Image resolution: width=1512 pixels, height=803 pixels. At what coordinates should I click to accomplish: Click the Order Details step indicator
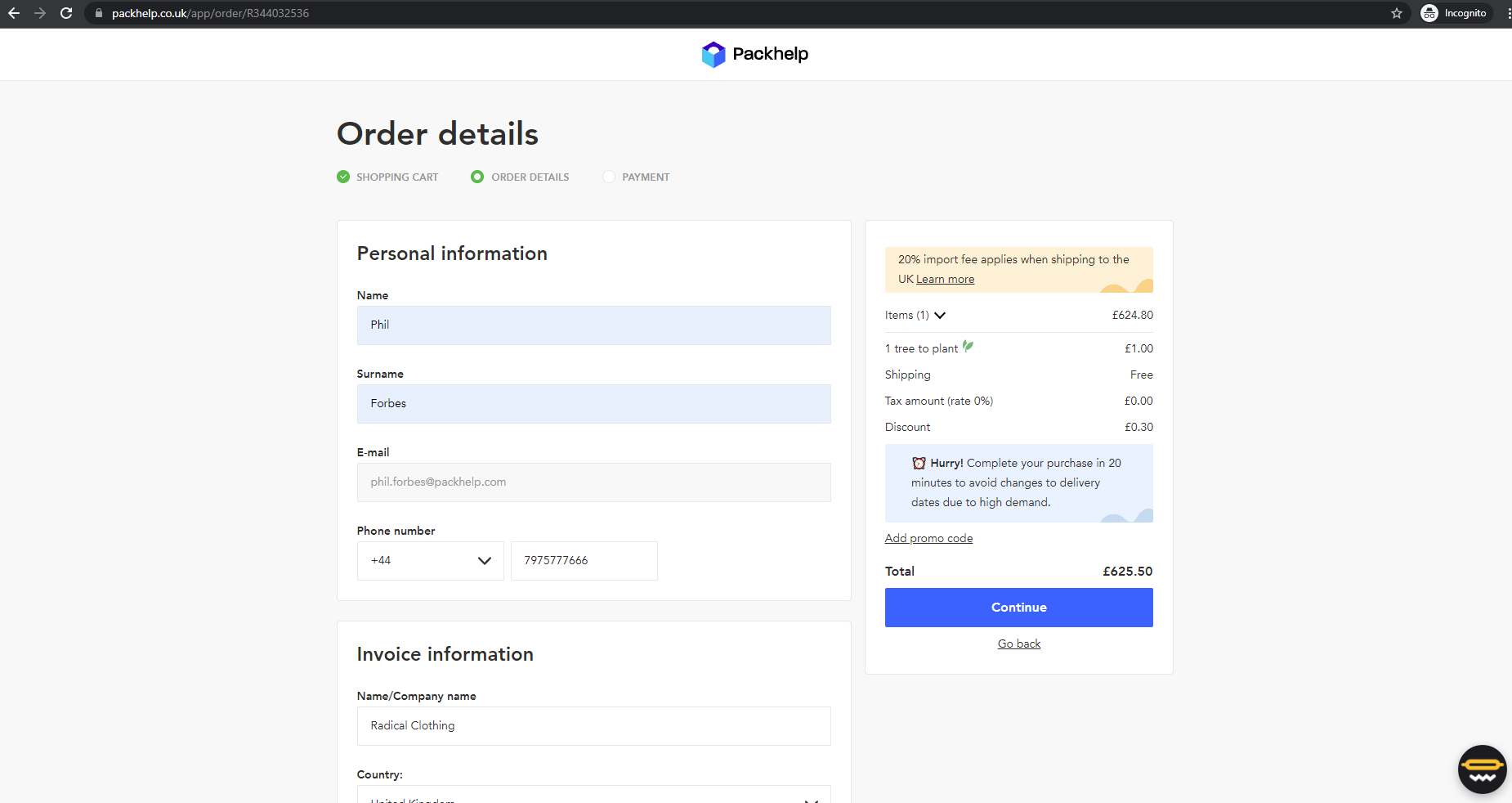coord(477,177)
